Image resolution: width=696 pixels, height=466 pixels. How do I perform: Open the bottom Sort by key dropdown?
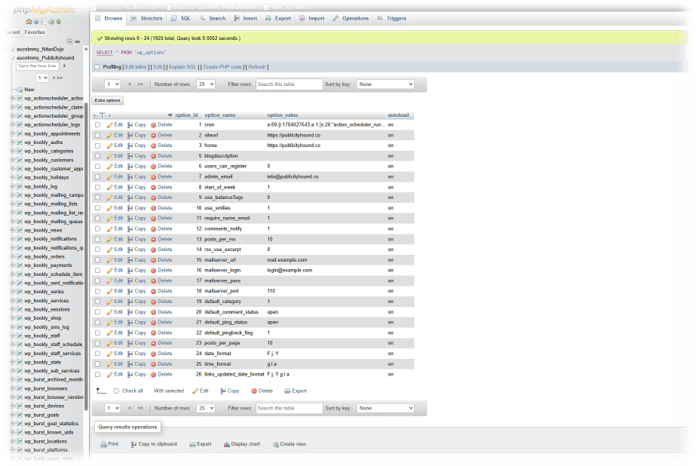[386, 408]
